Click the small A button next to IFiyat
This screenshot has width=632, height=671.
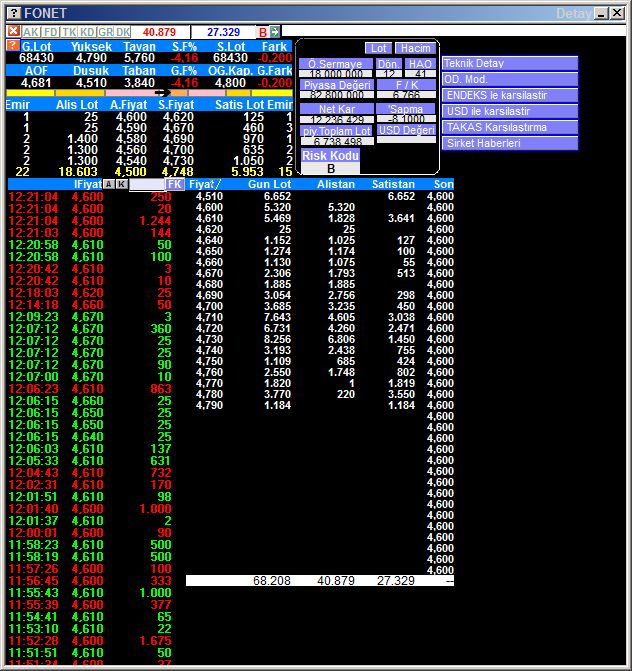(x=109, y=184)
